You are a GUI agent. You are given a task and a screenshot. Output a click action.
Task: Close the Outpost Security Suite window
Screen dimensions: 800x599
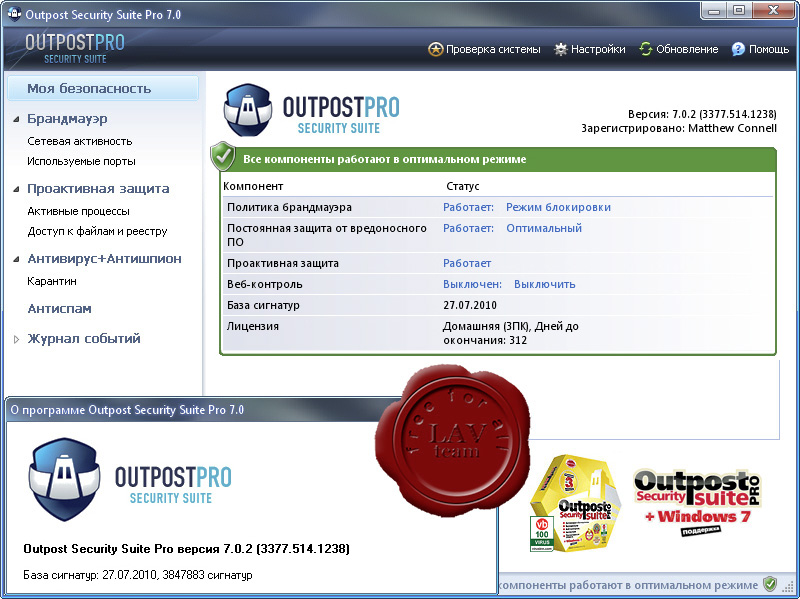[773, 10]
